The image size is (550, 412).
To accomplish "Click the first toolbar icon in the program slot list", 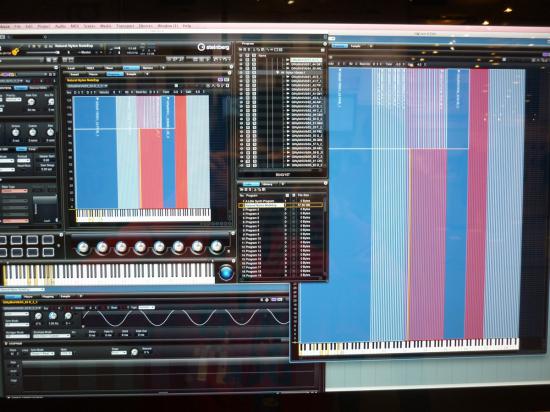I will [x=241, y=189].
